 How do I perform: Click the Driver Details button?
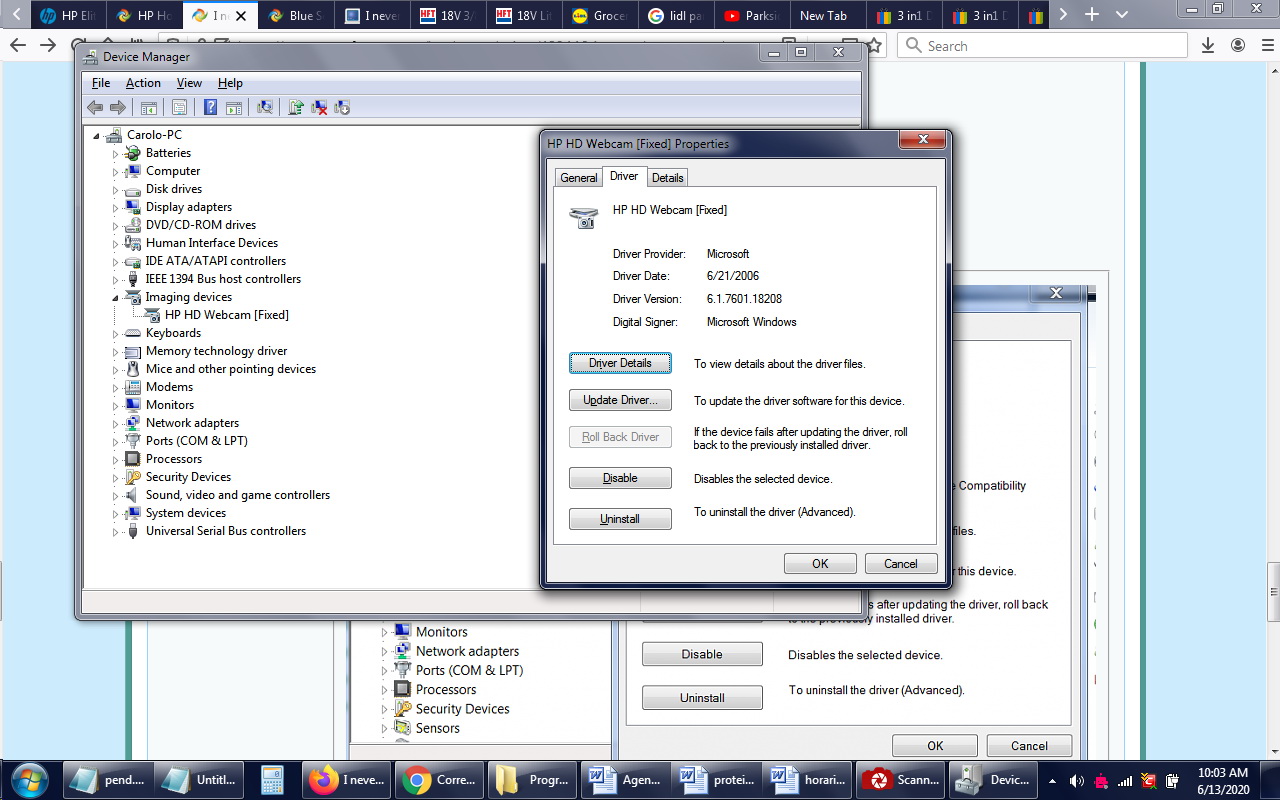[x=620, y=363]
